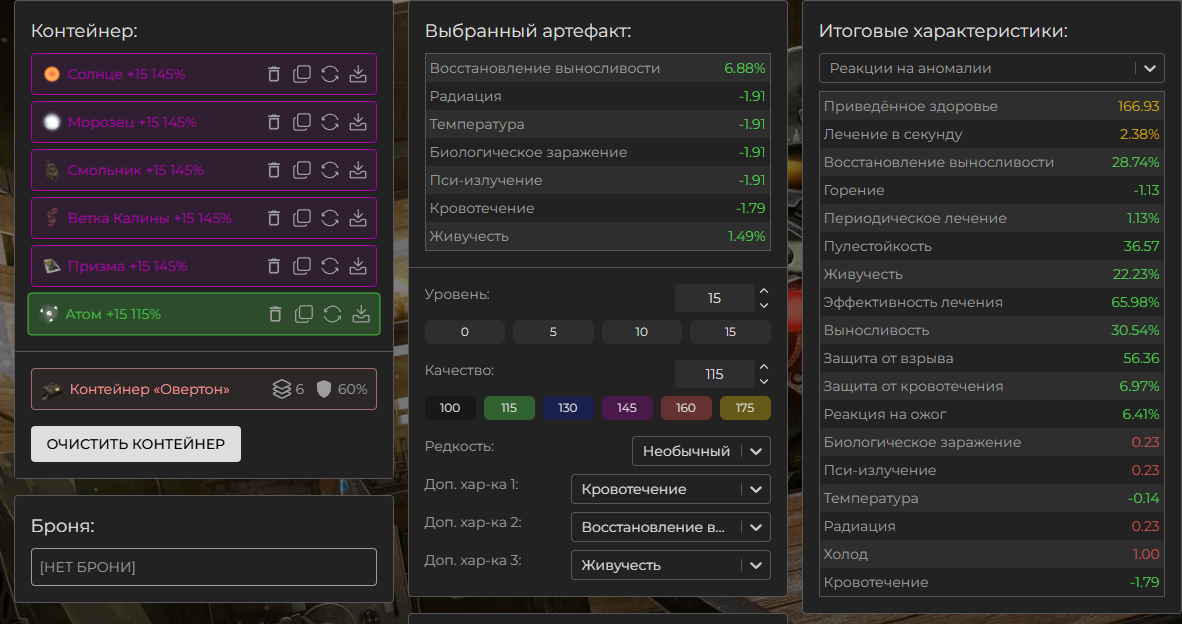
Task: Open the Контейнер «Овертон» selector
Action: pyautogui.click(x=204, y=389)
